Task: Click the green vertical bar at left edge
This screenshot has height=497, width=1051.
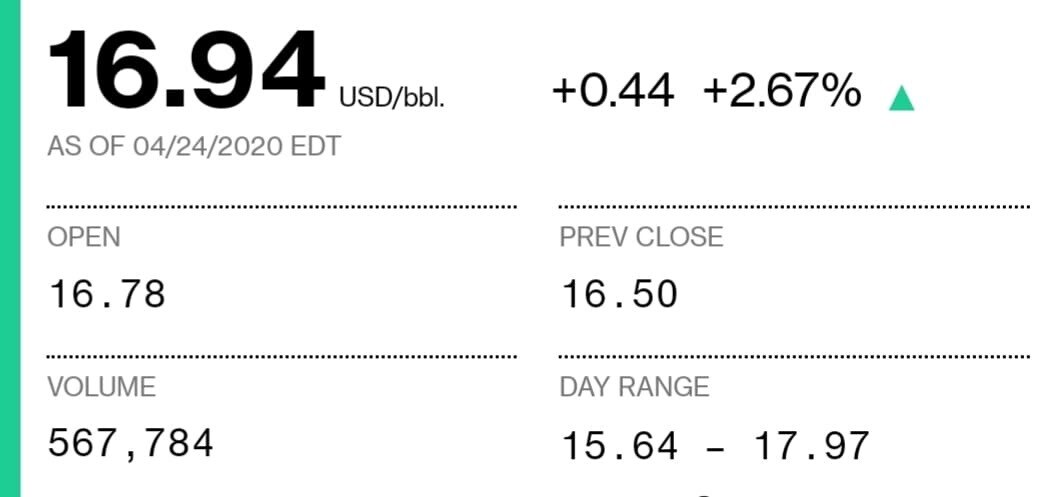Action: pos(9,248)
